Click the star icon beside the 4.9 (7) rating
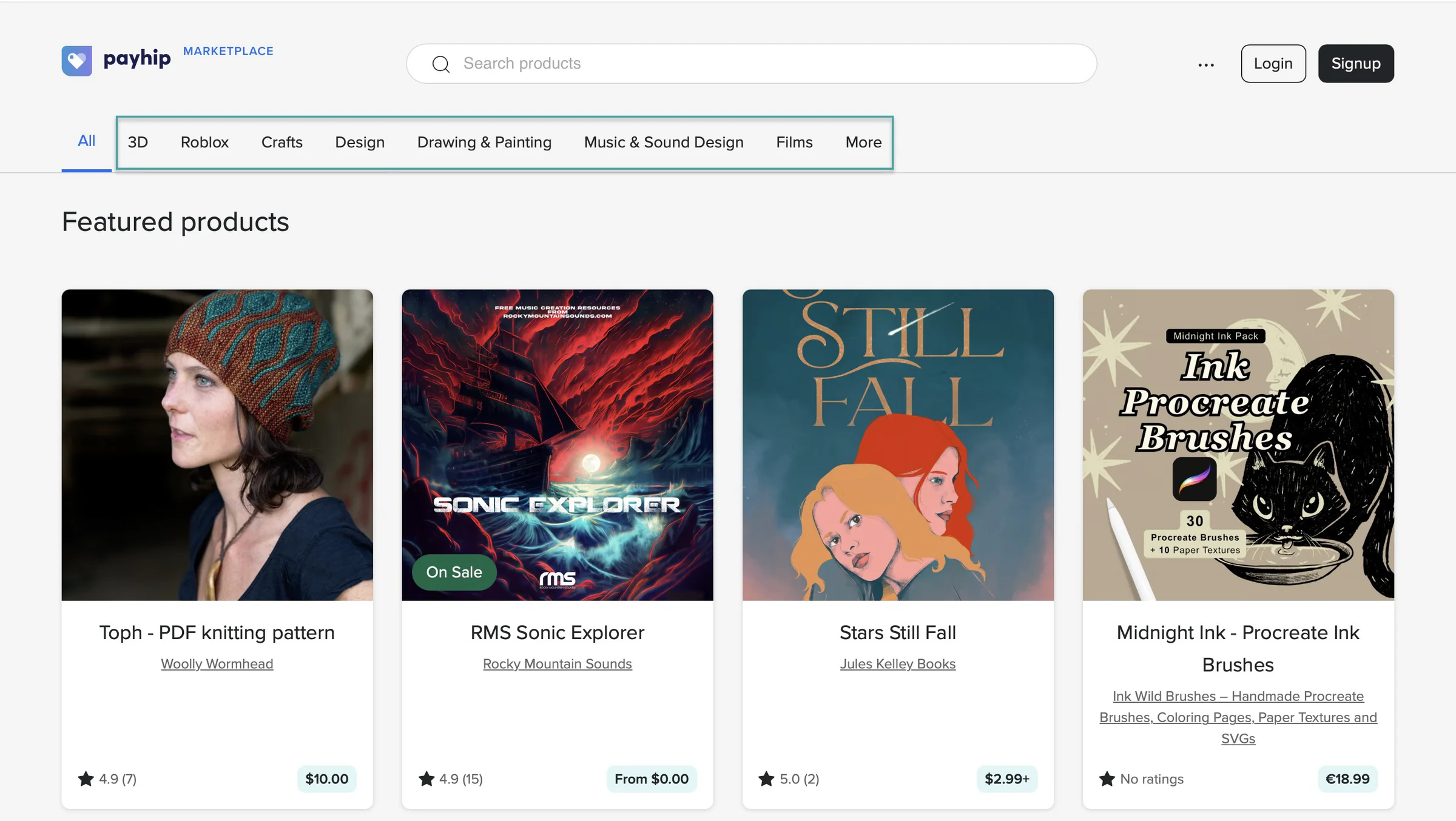 pyautogui.click(x=86, y=779)
